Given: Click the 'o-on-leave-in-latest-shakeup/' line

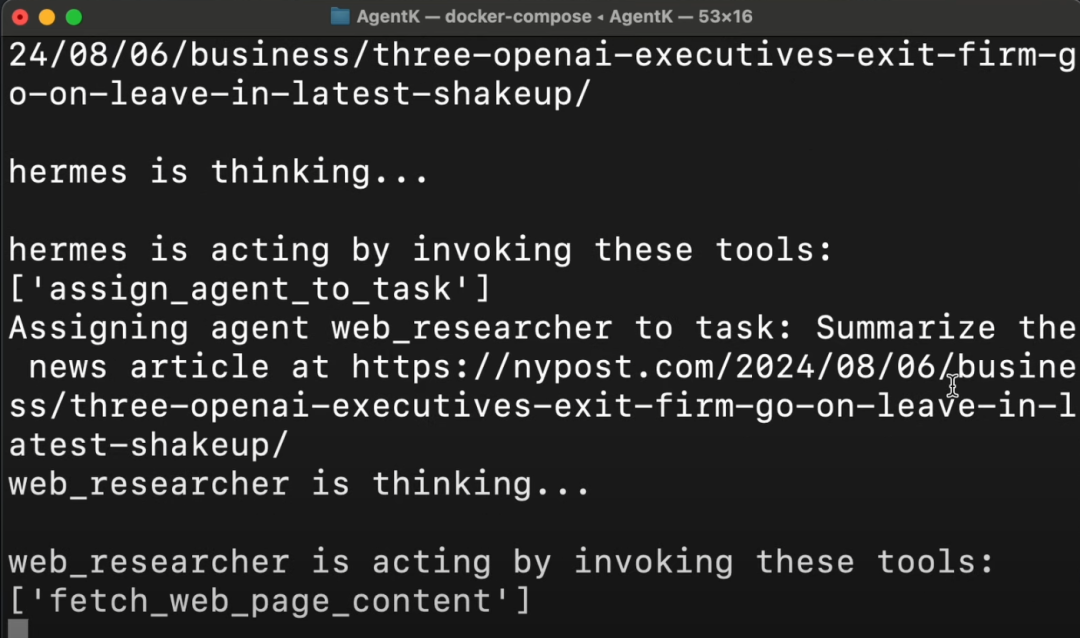Looking at the screenshot, I should coord(300,94).
